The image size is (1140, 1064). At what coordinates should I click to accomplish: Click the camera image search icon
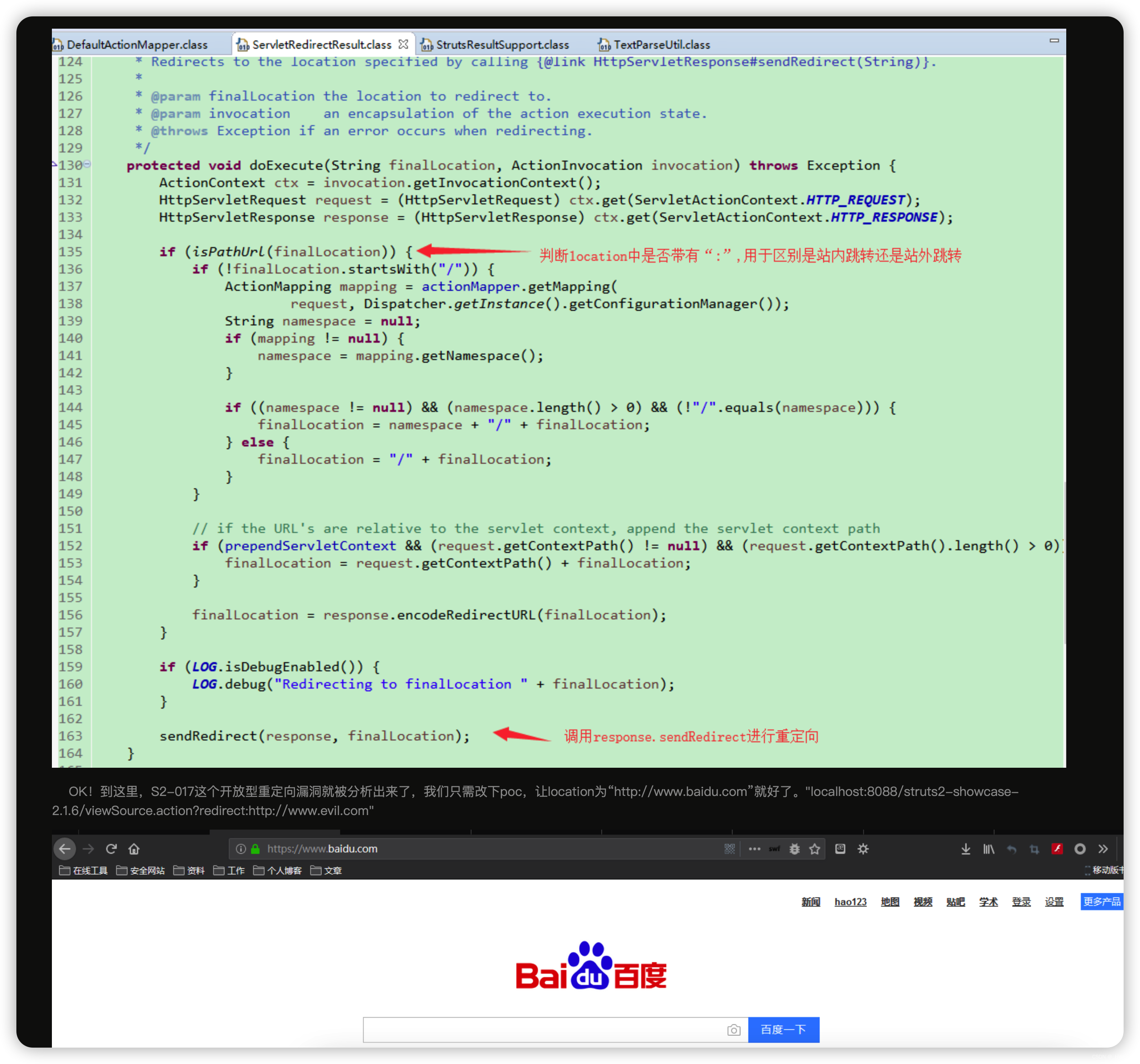(x=733, y=1030)
